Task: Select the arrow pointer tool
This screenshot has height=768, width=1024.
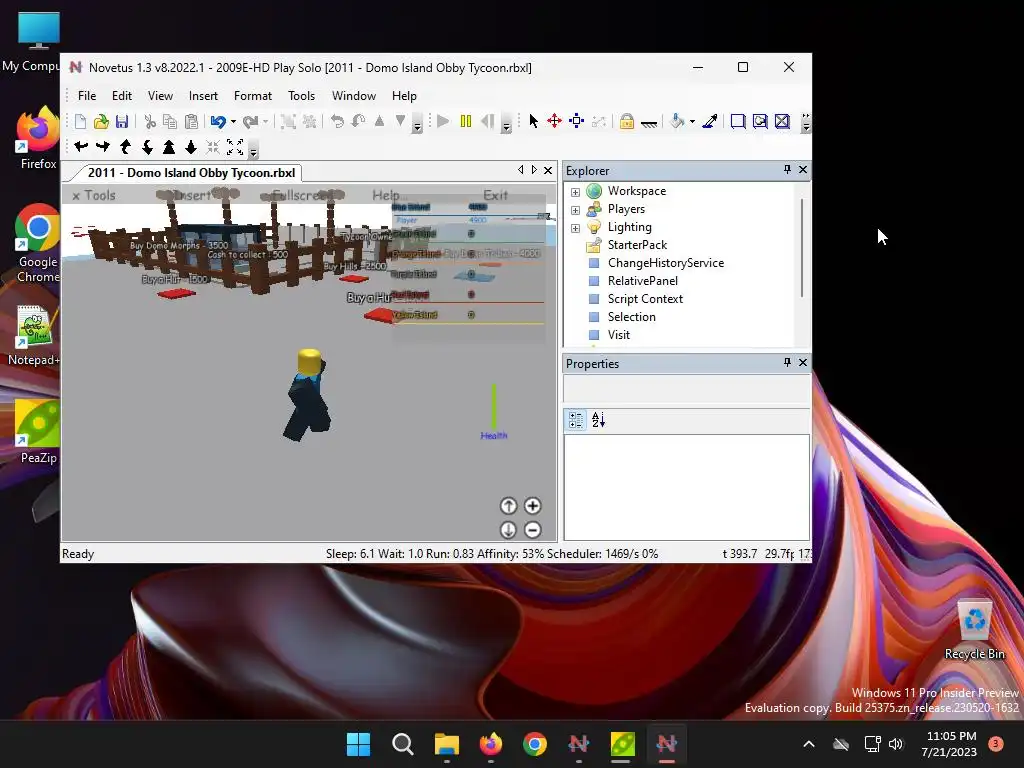Action: coord(534,121)
